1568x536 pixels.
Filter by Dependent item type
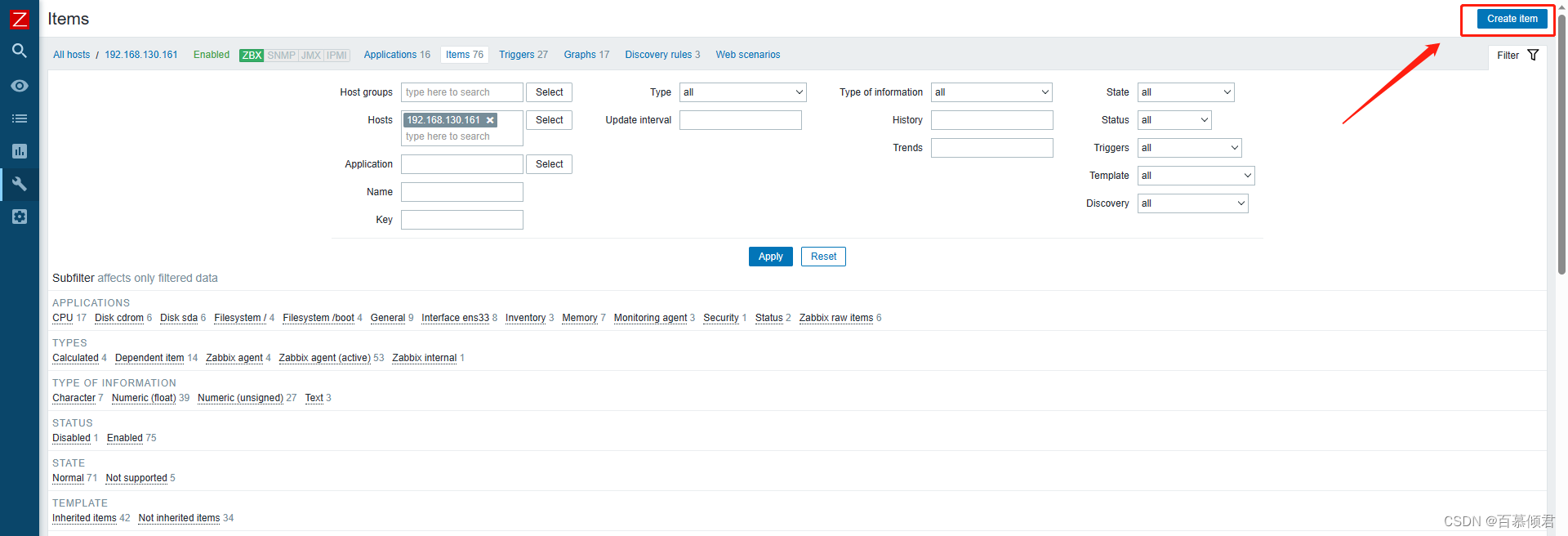pos(149,358)
